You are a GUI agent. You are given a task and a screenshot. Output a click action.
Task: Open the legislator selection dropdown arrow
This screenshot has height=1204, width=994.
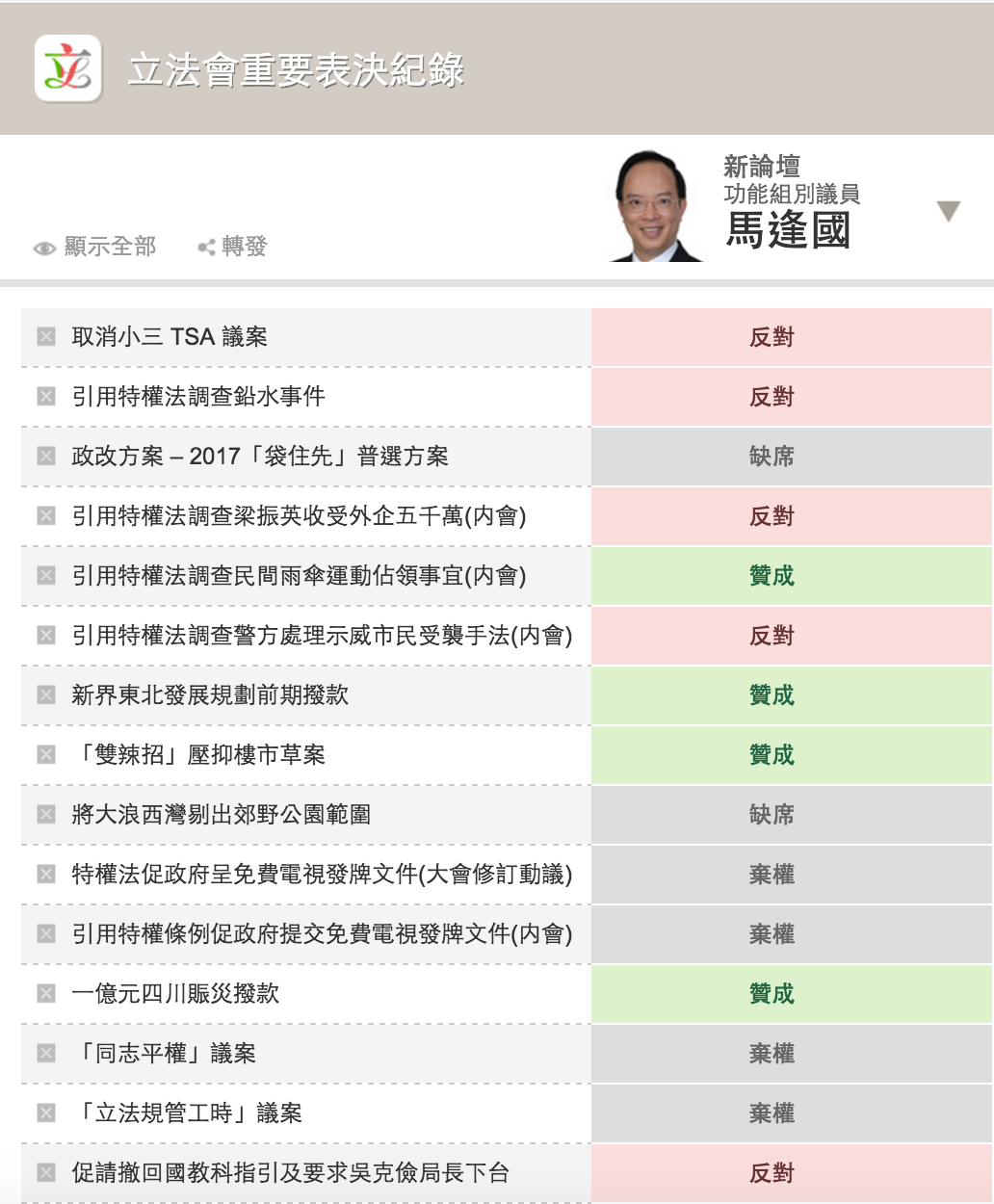949,211
